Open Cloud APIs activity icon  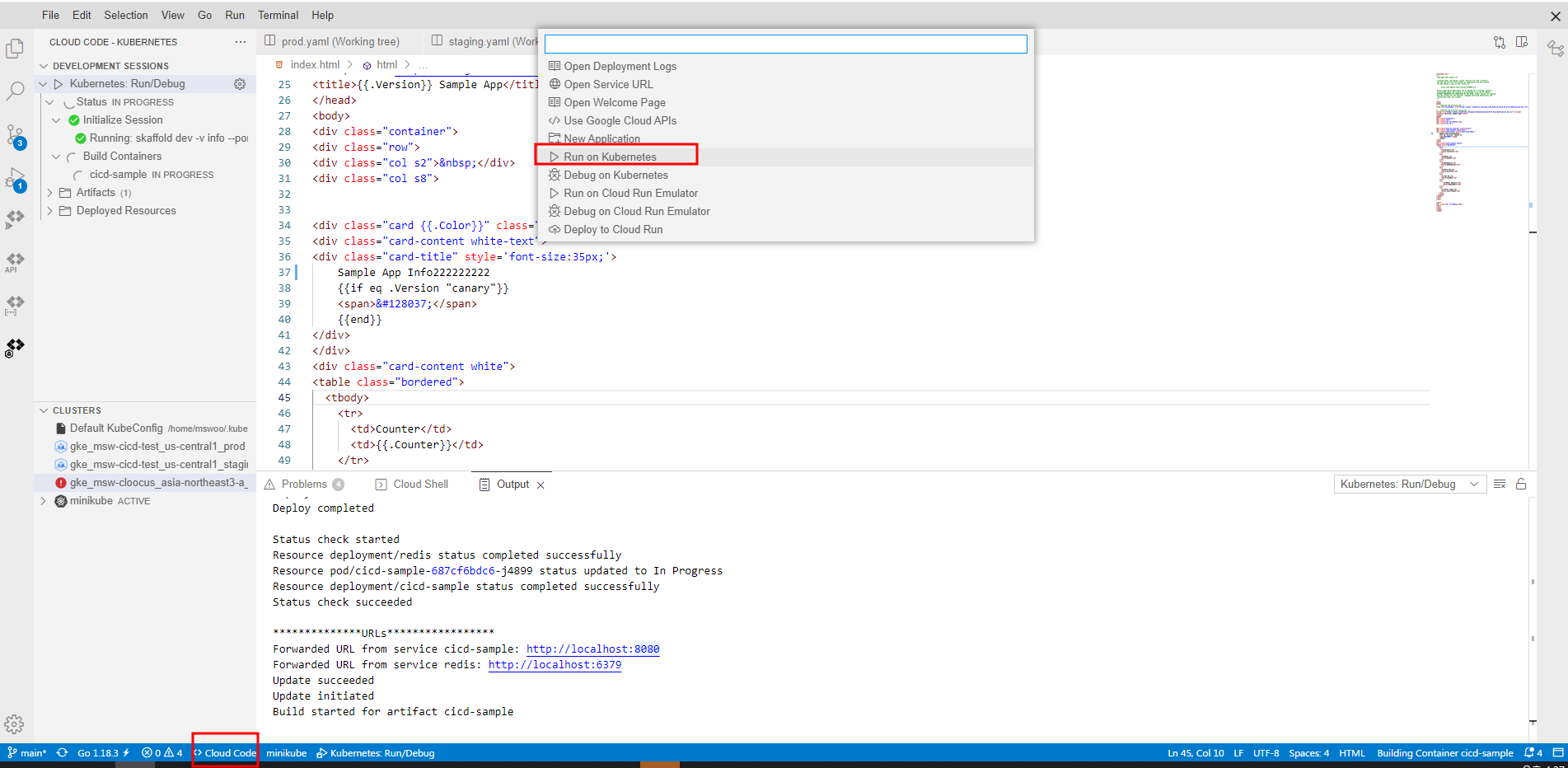15,262
